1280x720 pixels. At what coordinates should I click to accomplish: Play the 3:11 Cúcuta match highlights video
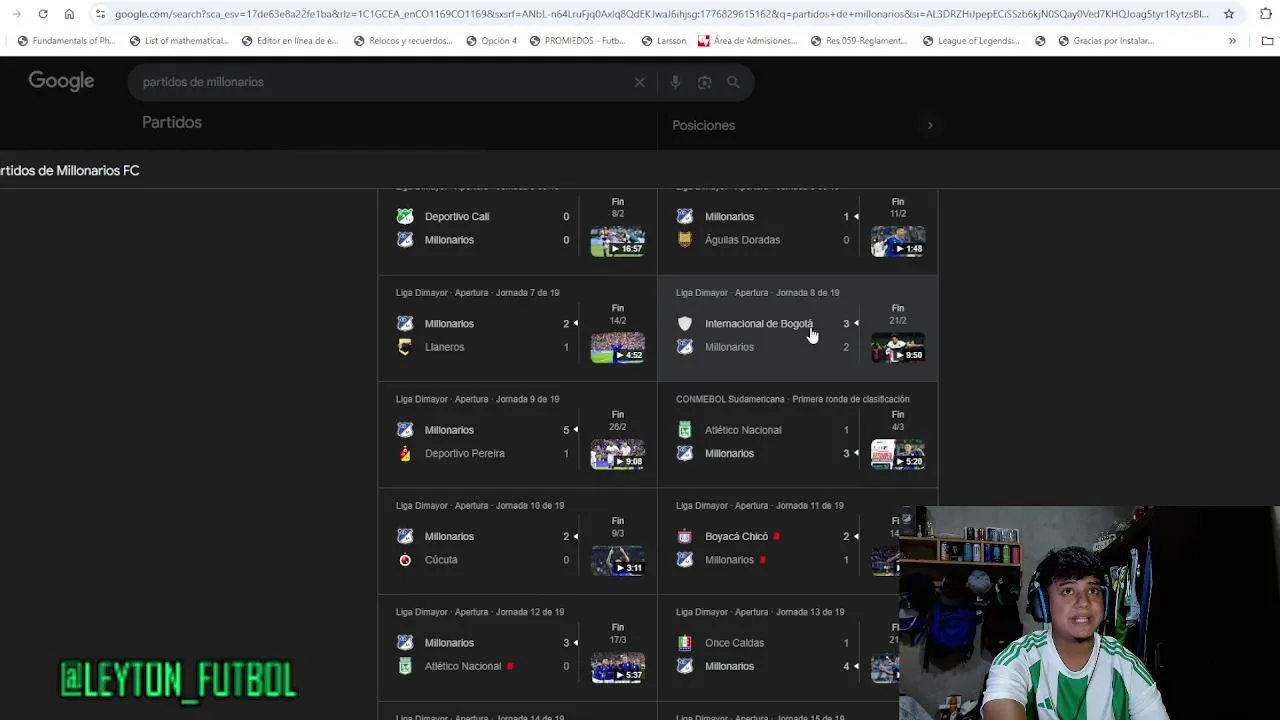tap(618, 561)
